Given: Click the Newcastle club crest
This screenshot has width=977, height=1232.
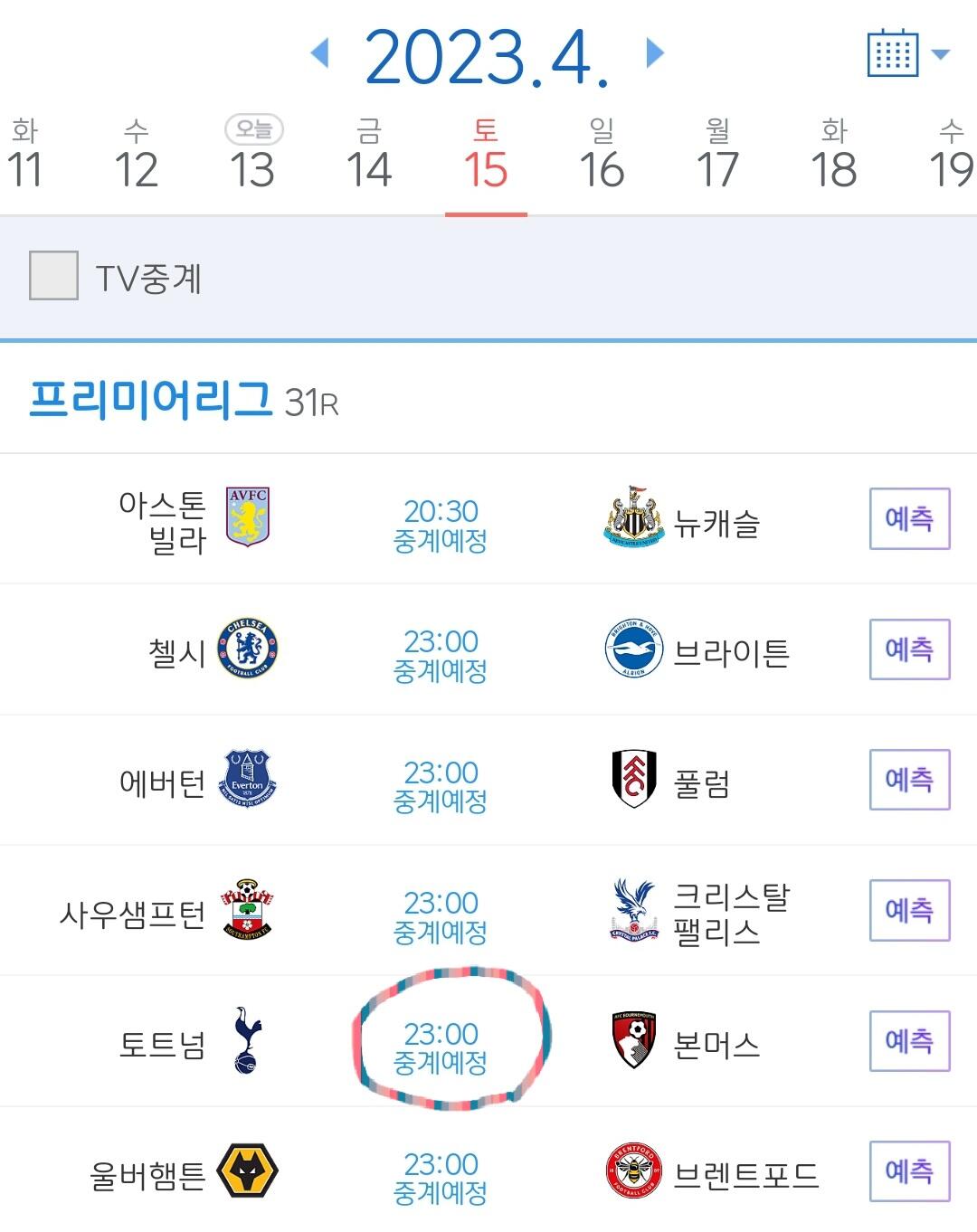Looking at the screenshot, I should click(633, 517).
